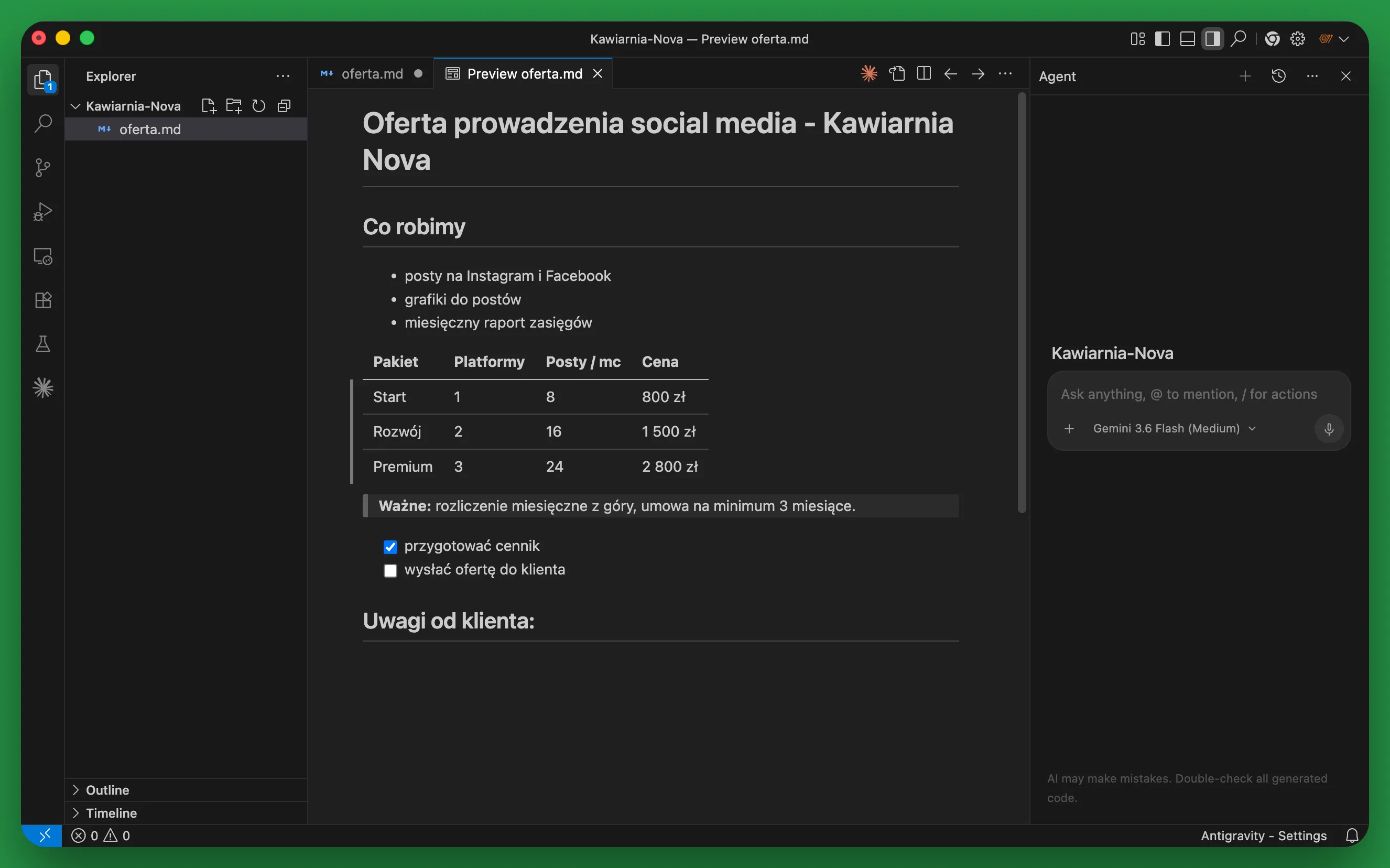Viewport: 1390px width, 868px height.
Task: Create a new folder in Kawiarnia-Nova
Action: 234,106
